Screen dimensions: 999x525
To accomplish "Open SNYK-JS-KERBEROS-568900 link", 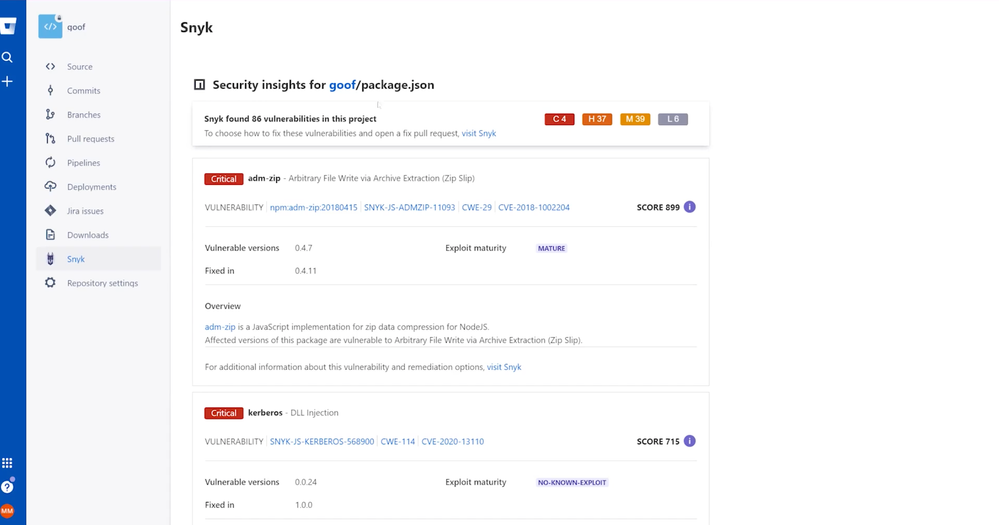I will (322, 441).
